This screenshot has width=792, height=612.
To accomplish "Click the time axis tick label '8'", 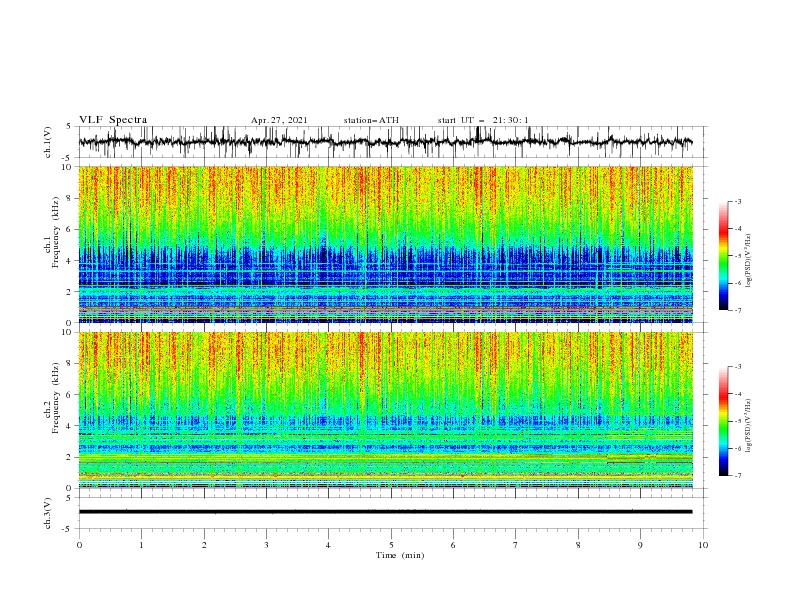I will (578, 545).
